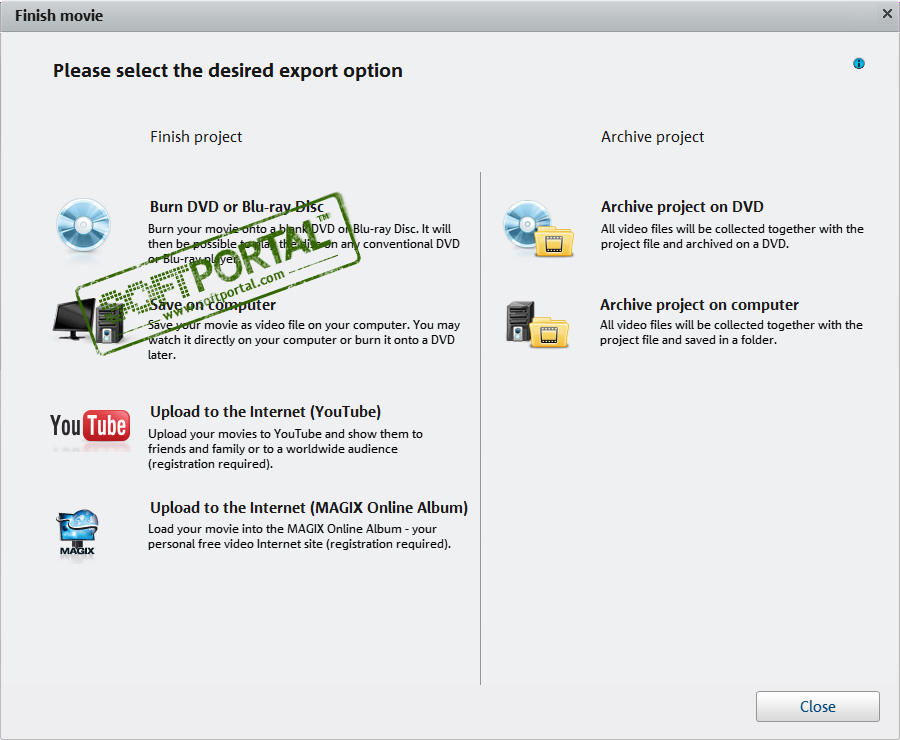Click the Archive project on computer icon
Viewport: 900px width, 740px height.
[x=538, y=324]
